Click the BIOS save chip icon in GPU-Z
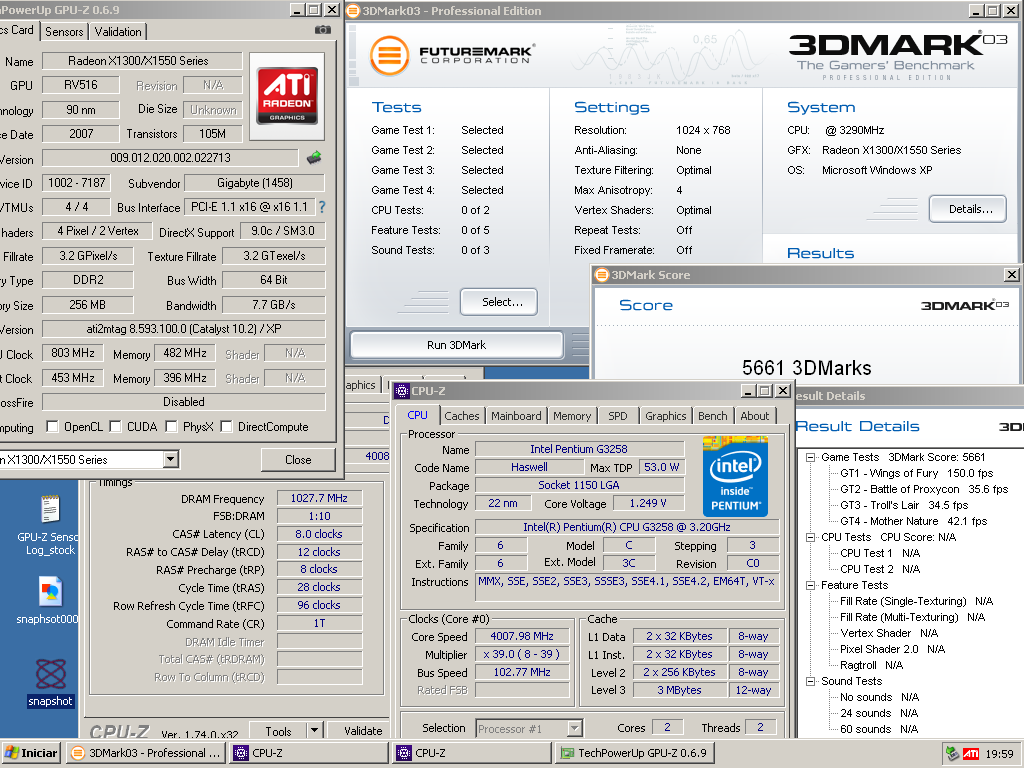Image resolution: width=1024 pixels, height=768 pixels. coord(314,157)
